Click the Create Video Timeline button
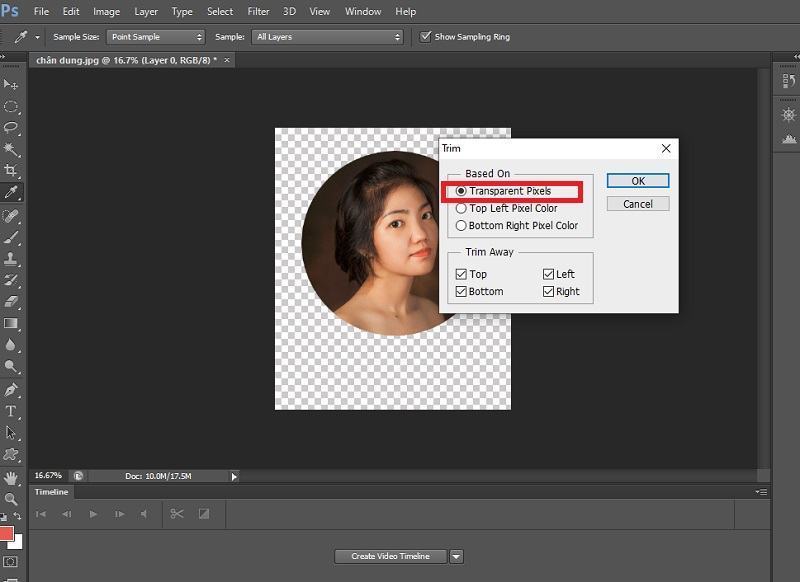Image resolution: width=800 pixels, height=582 pixels. 389,556
